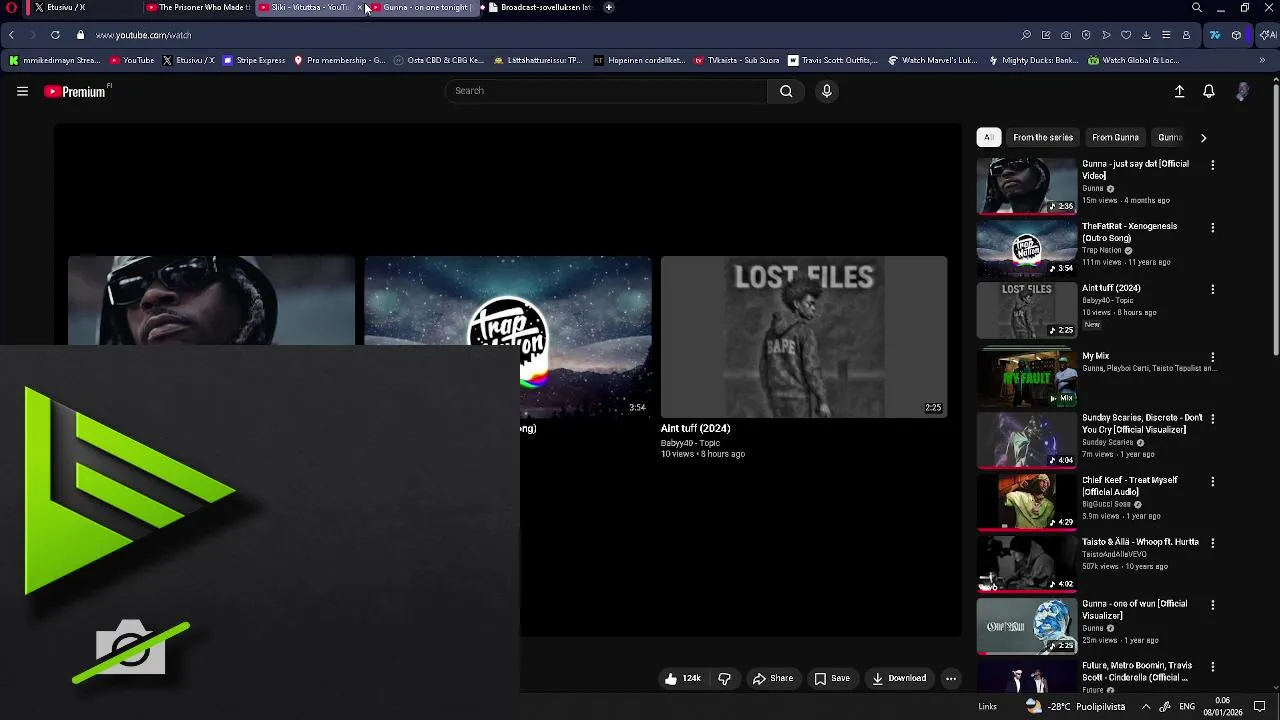Open LOST FILES endscreen video thumbnail
Viewport: 1280px width, 720px height.
pos(804,337)
